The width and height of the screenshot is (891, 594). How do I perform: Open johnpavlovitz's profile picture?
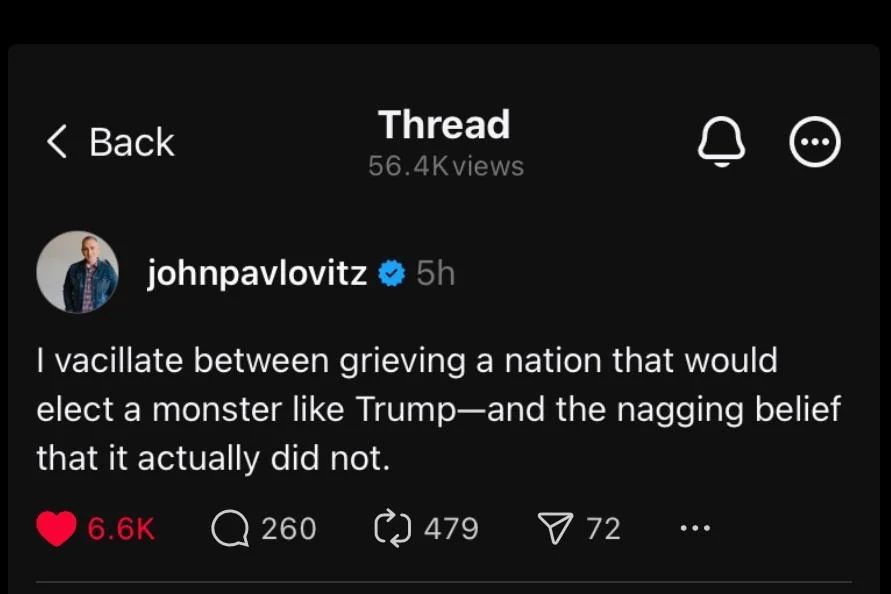tap(78, 272)
